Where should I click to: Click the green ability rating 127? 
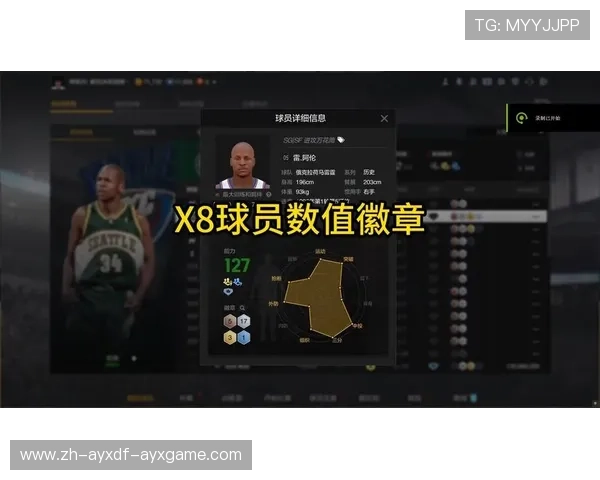237,265
